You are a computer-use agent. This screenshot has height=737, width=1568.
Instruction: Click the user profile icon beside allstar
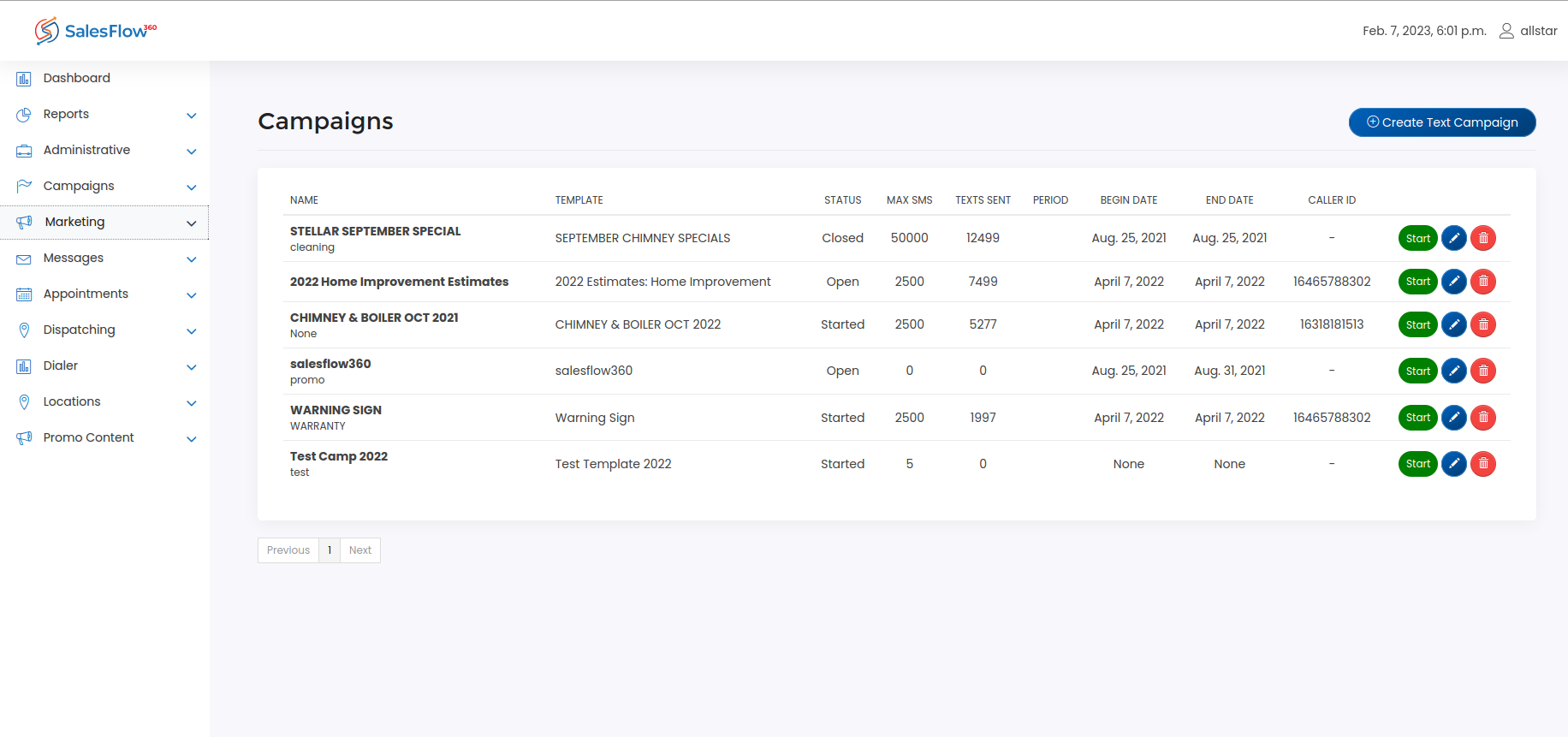pos(1506,31)
